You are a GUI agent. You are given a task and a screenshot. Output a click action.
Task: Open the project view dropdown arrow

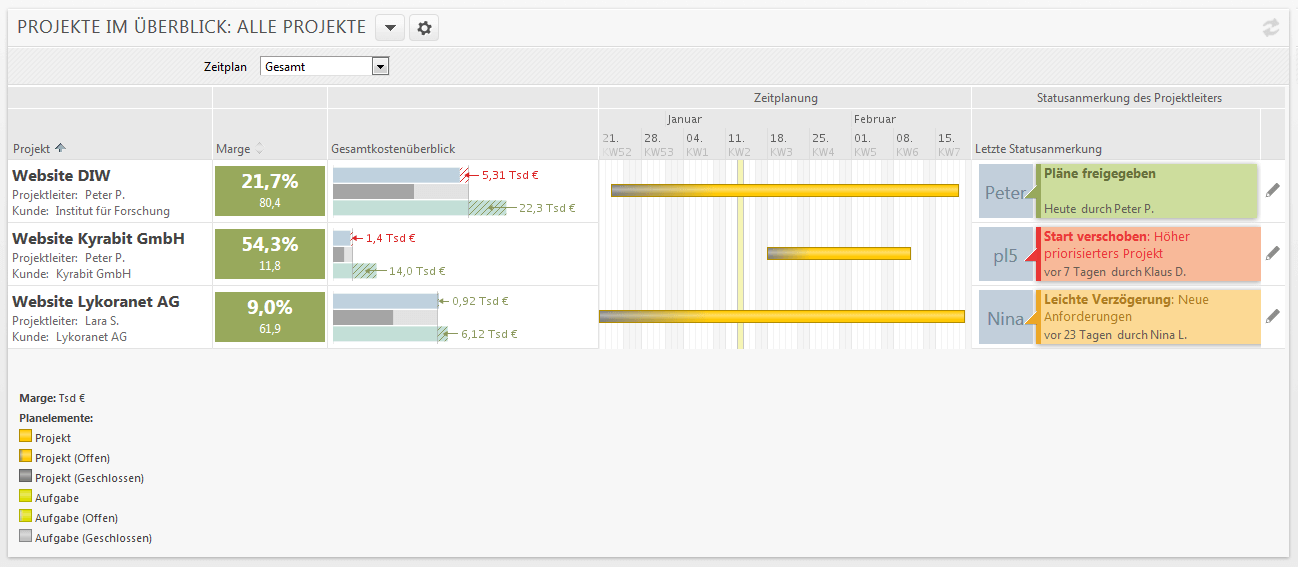pos(390,28)
